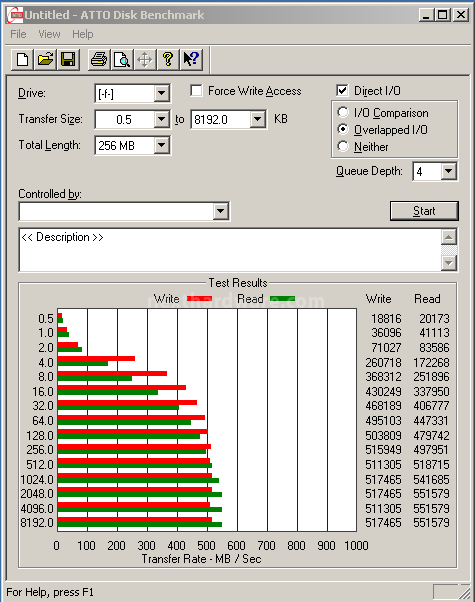Click the New document toolbar icon
This screenshot has height=602, width=475.
click(22, 60)
